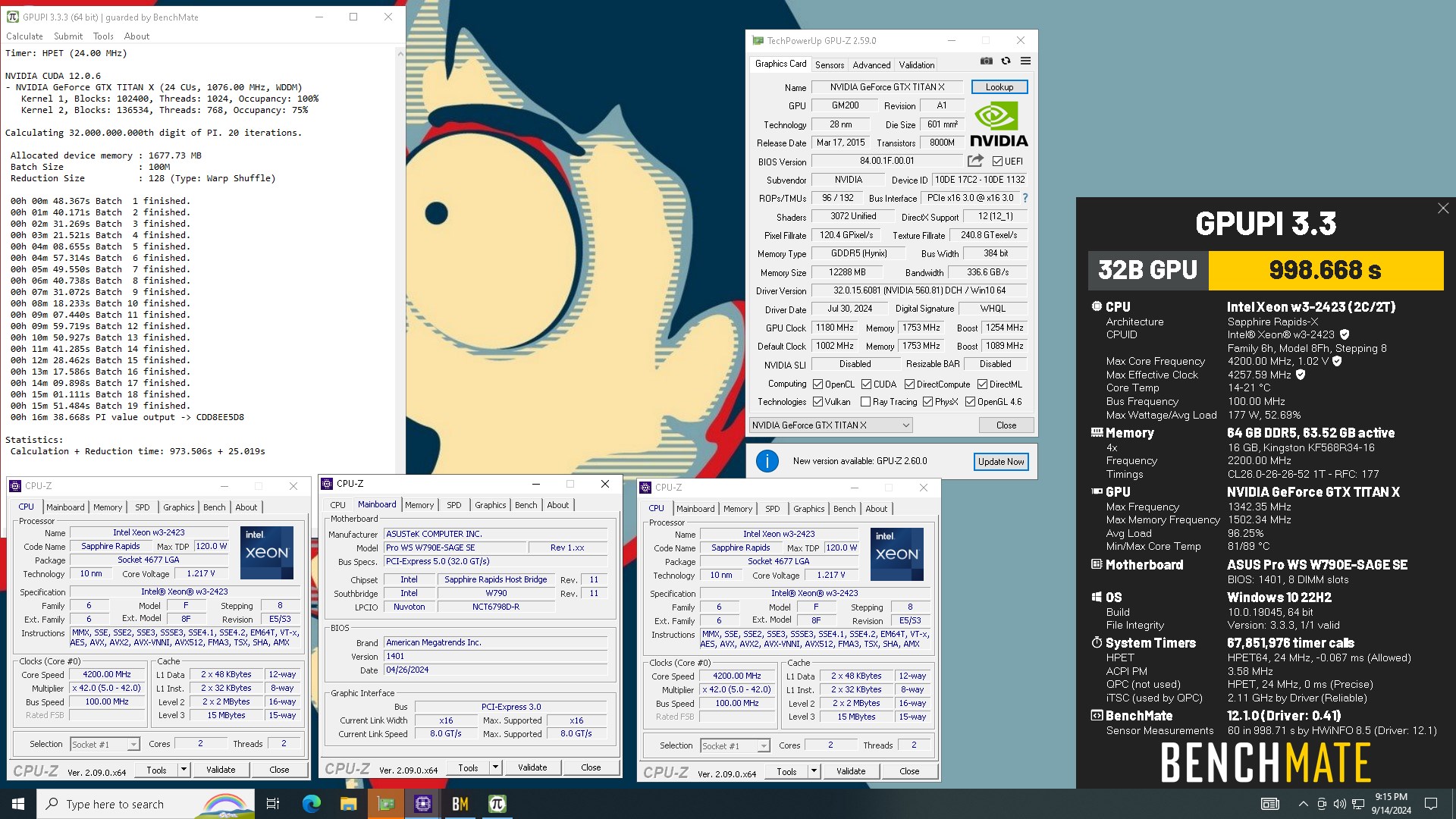Open the GPU-Z hamburger menu
Image resolution: width=1456 pixels, height=819 pixels.
1025,61
